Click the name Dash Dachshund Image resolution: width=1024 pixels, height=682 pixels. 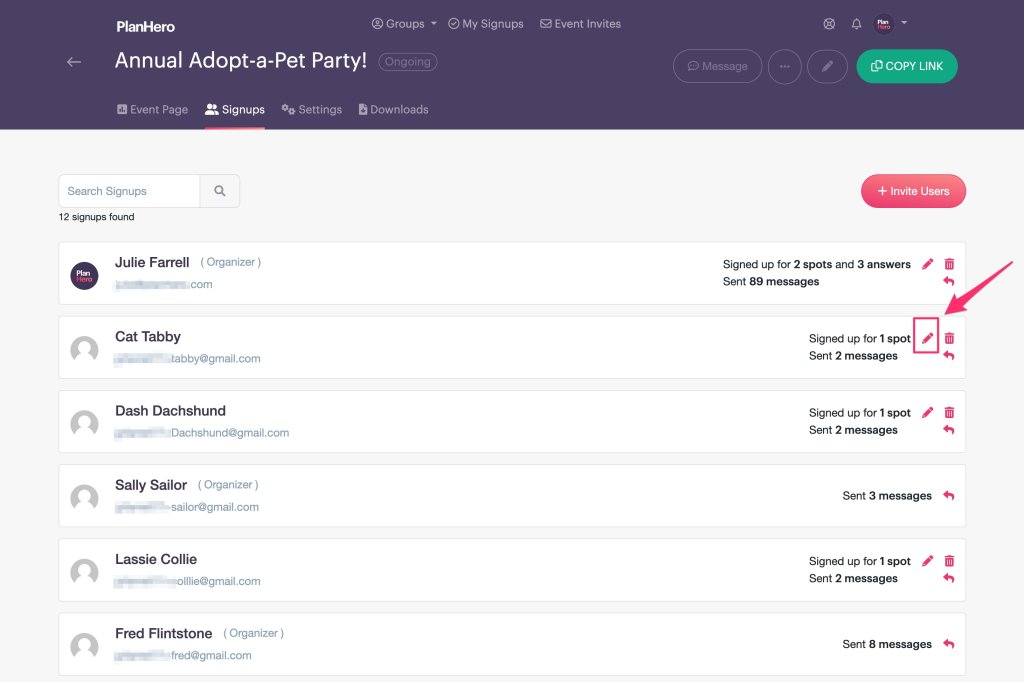click(x=170, y=410)
